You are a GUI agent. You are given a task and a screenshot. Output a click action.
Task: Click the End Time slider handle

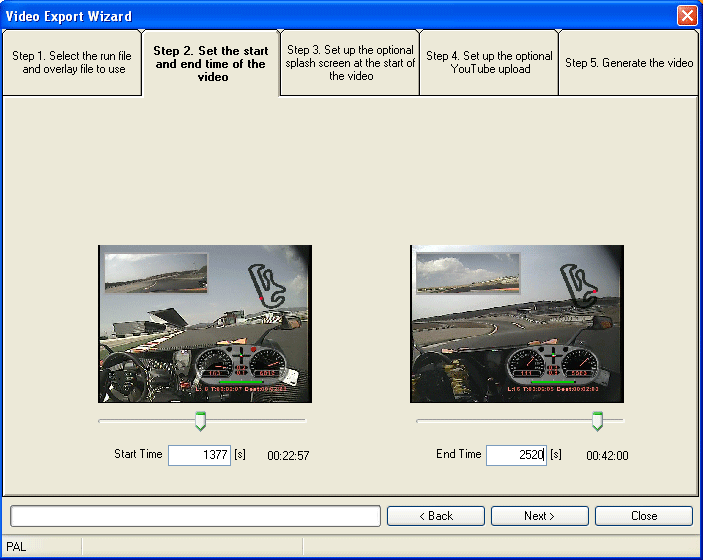tap(597, 421)
